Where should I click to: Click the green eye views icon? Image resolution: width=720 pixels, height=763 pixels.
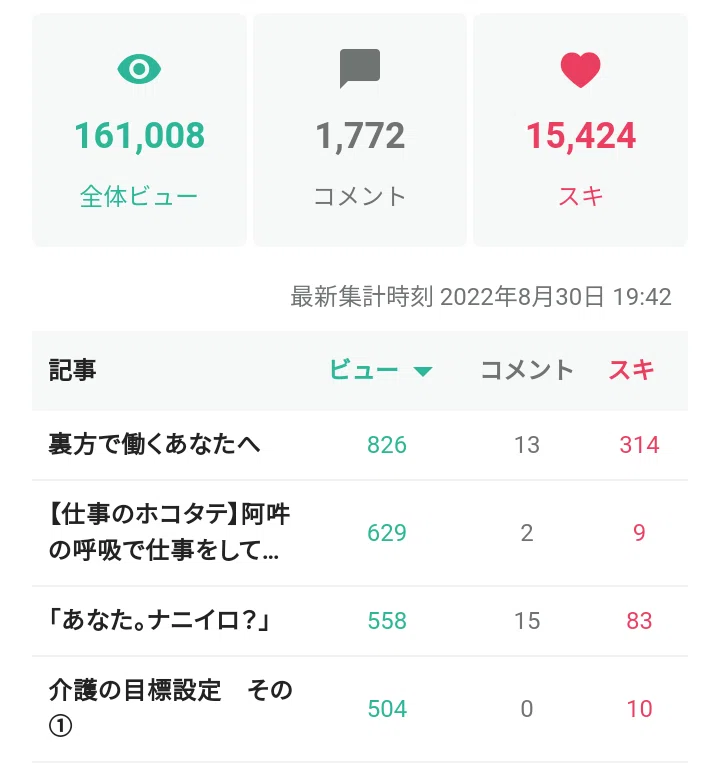tap(139, 69)
